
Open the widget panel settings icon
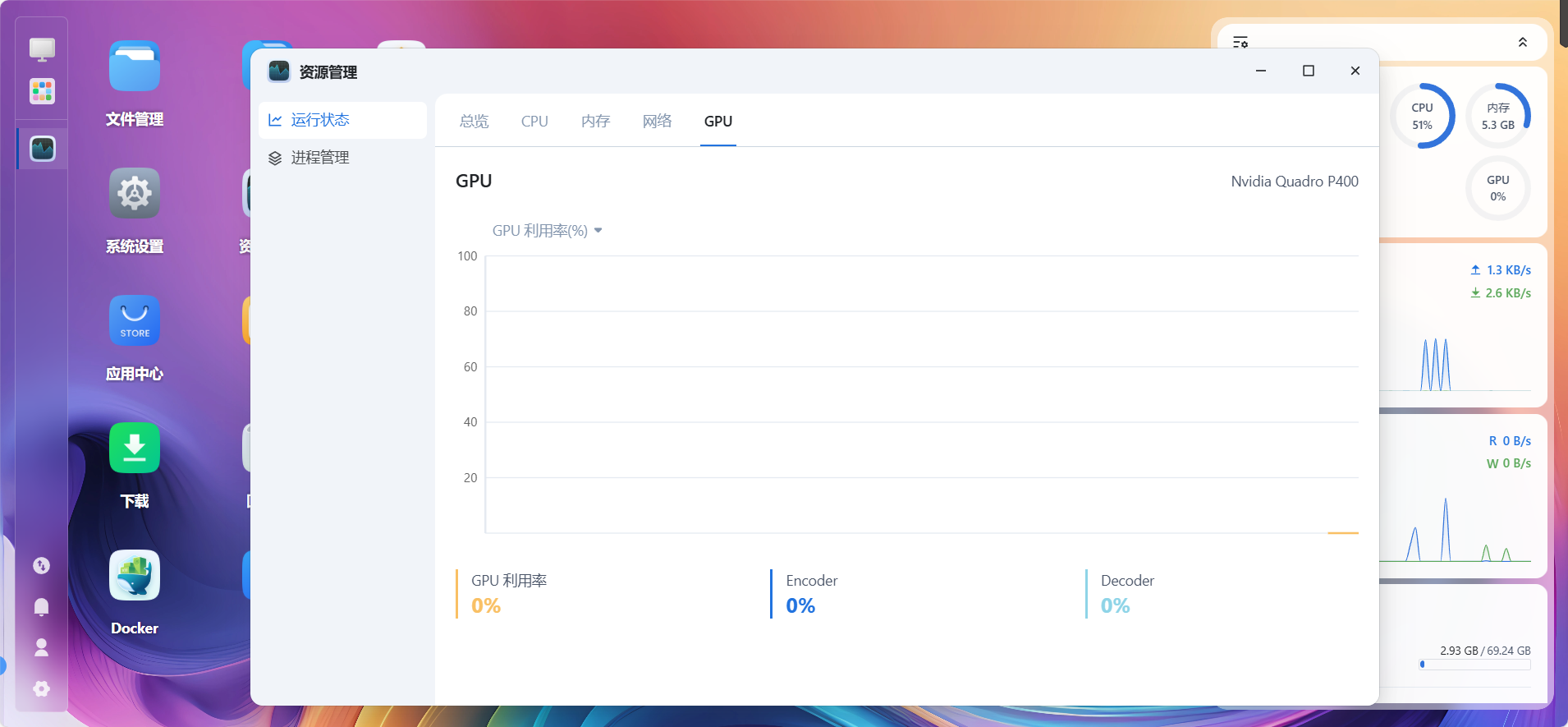pos(1240,42)
